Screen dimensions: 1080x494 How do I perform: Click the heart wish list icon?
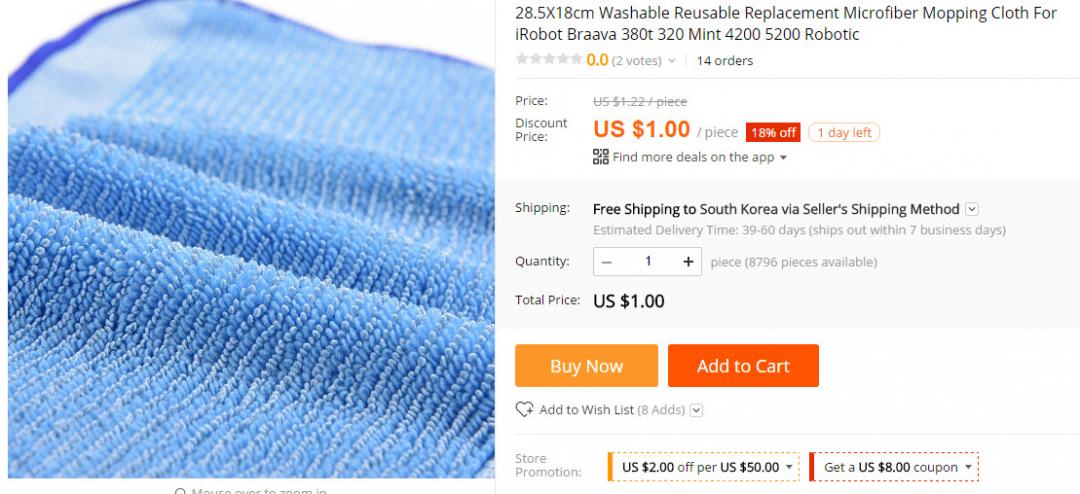(524, 410)
